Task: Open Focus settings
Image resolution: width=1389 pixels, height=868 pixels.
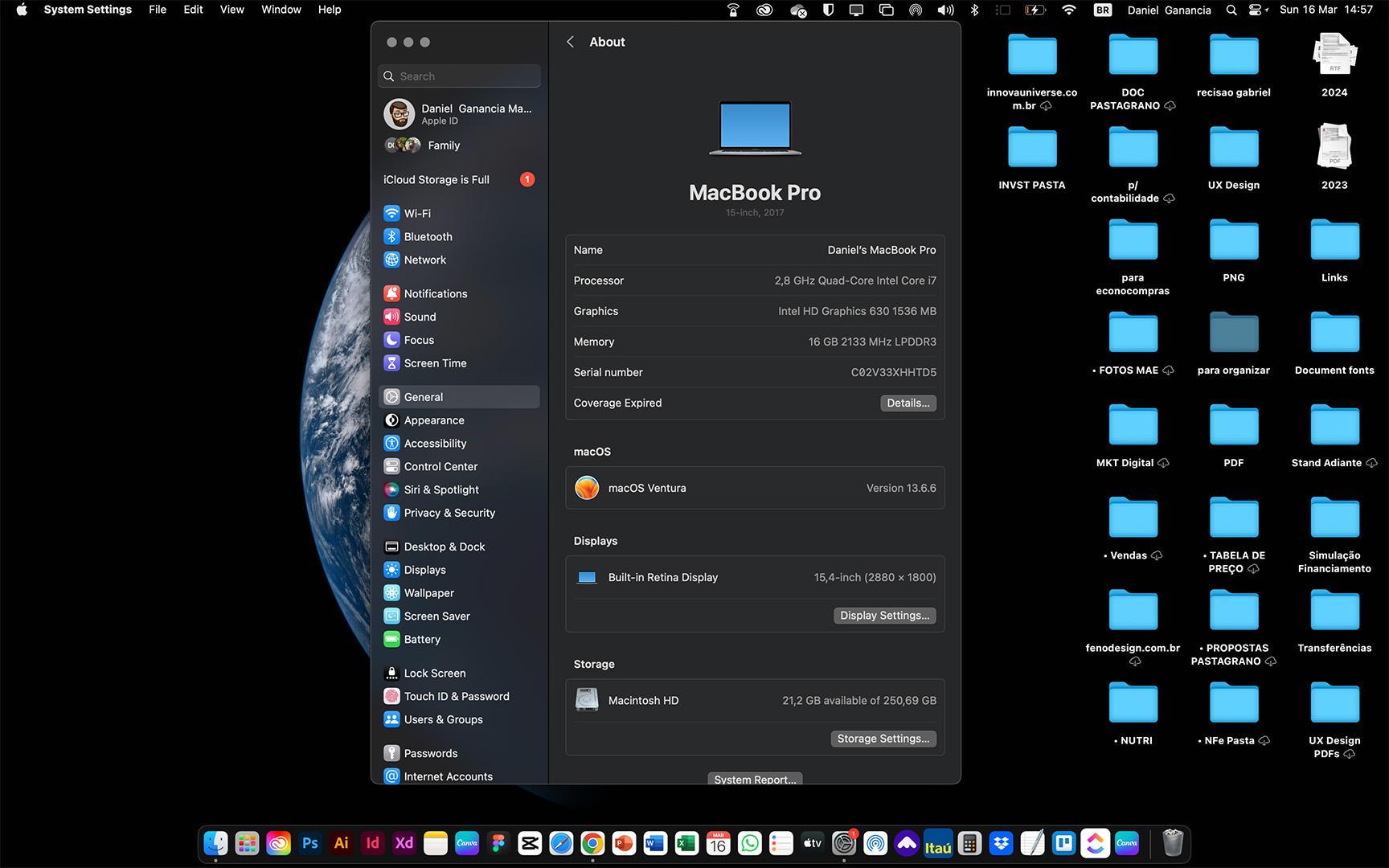Action: pos(459,340)
